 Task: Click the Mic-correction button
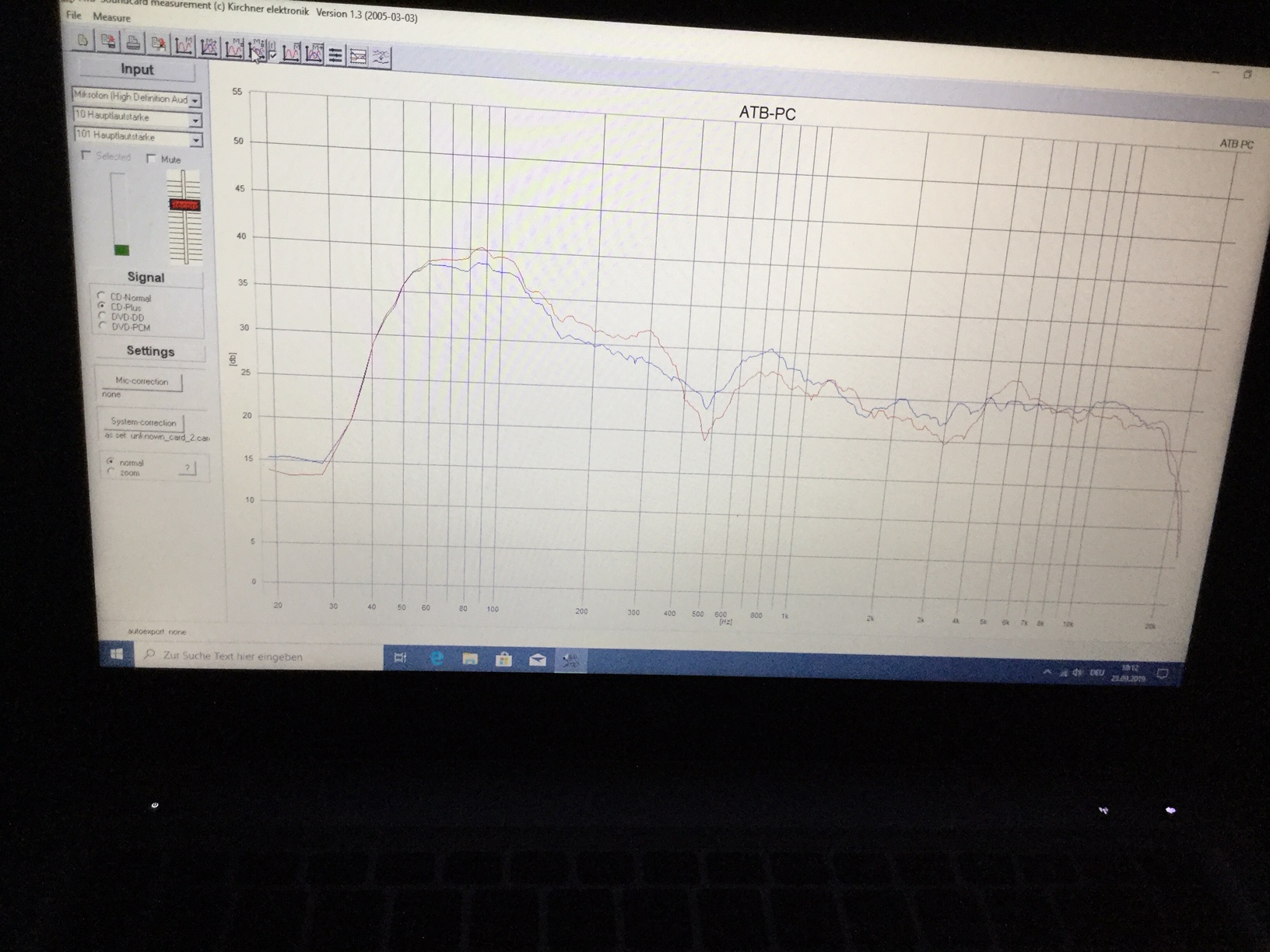(x=142, y=381)
